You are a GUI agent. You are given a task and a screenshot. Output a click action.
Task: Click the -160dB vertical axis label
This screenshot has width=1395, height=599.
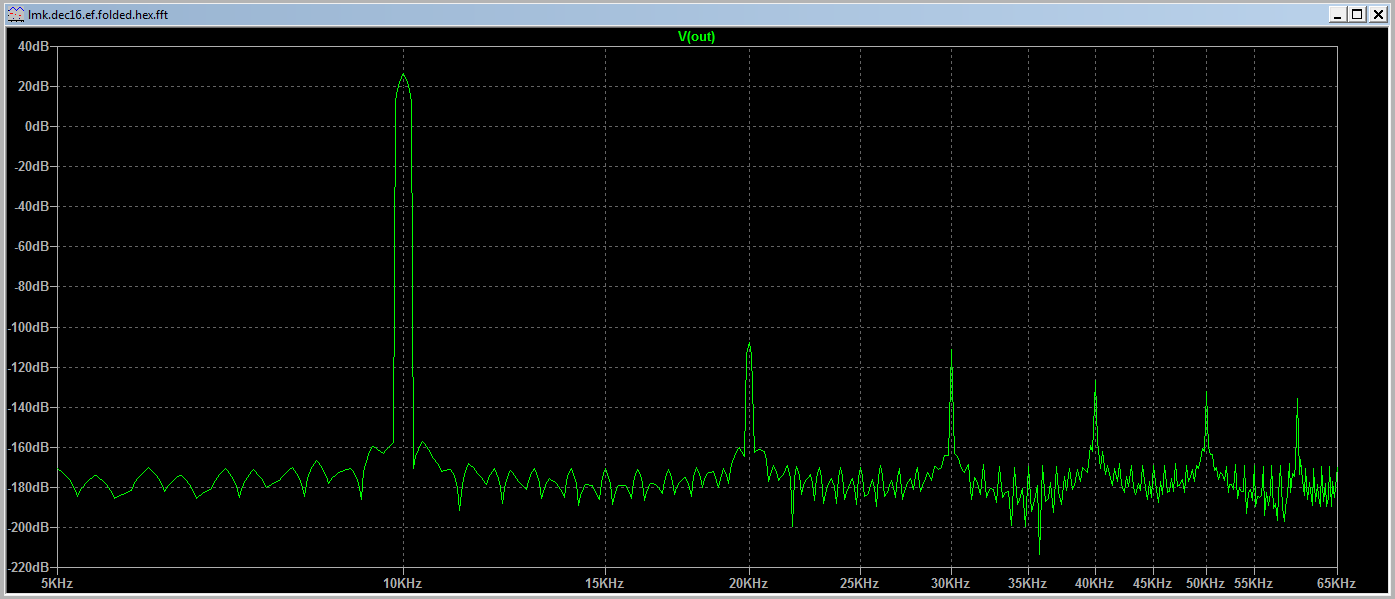(29, 447)
